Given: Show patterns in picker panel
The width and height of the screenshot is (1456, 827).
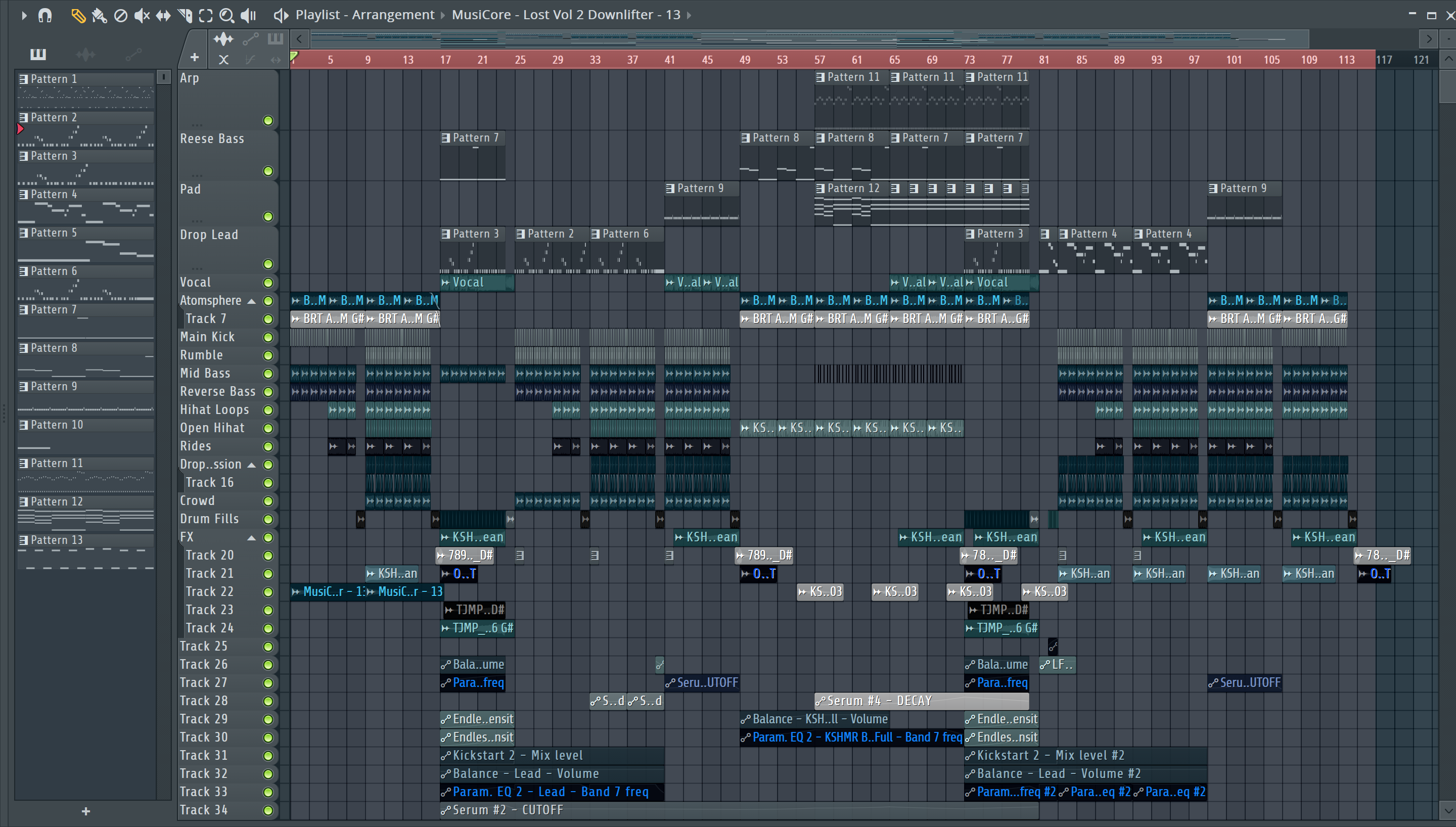Looking at the screenshot, I should click(38, 55).
